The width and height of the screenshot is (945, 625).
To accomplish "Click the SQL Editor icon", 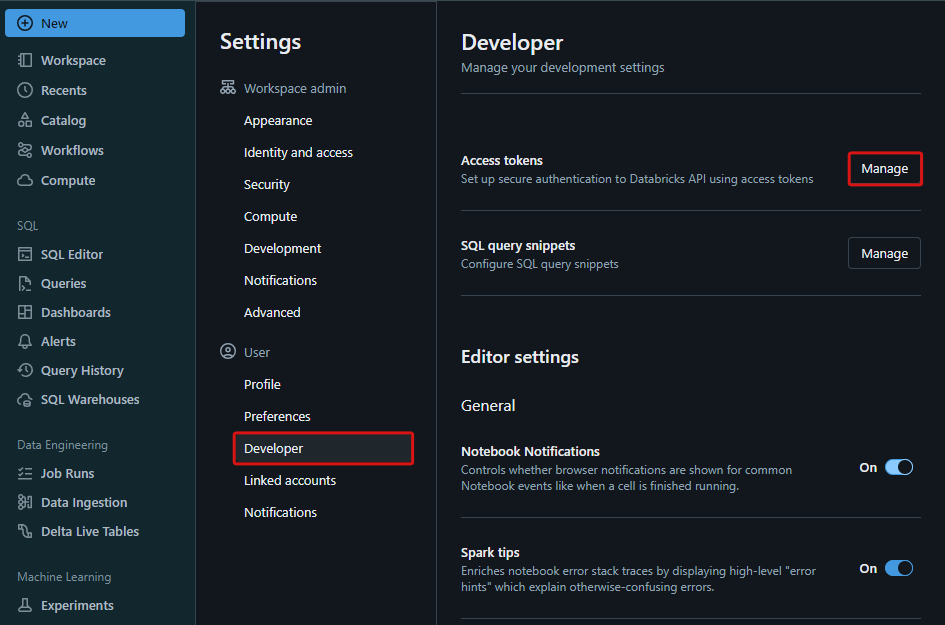I will [x=25, y=254].
